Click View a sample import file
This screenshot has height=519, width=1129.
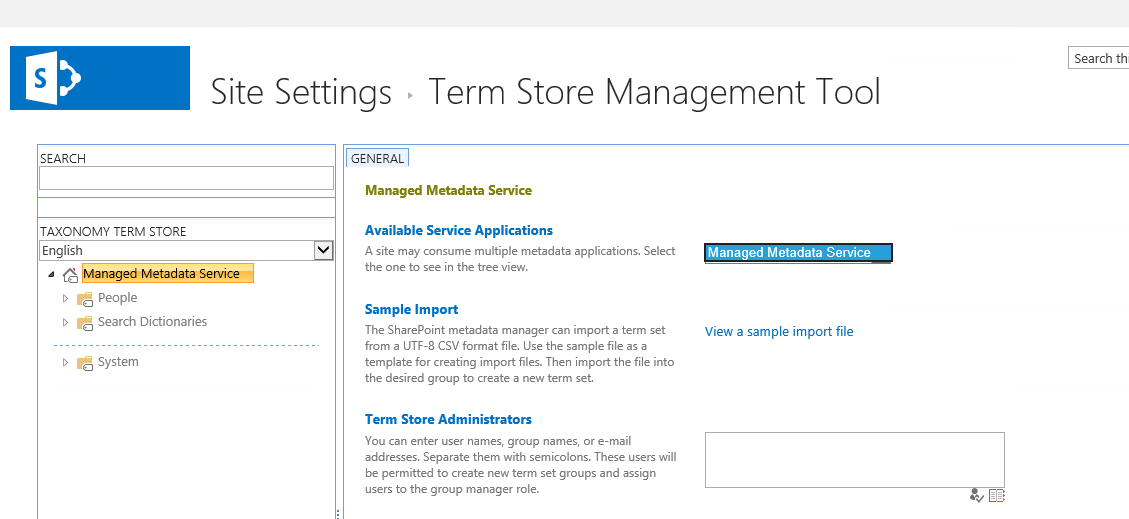click(779, 331)
